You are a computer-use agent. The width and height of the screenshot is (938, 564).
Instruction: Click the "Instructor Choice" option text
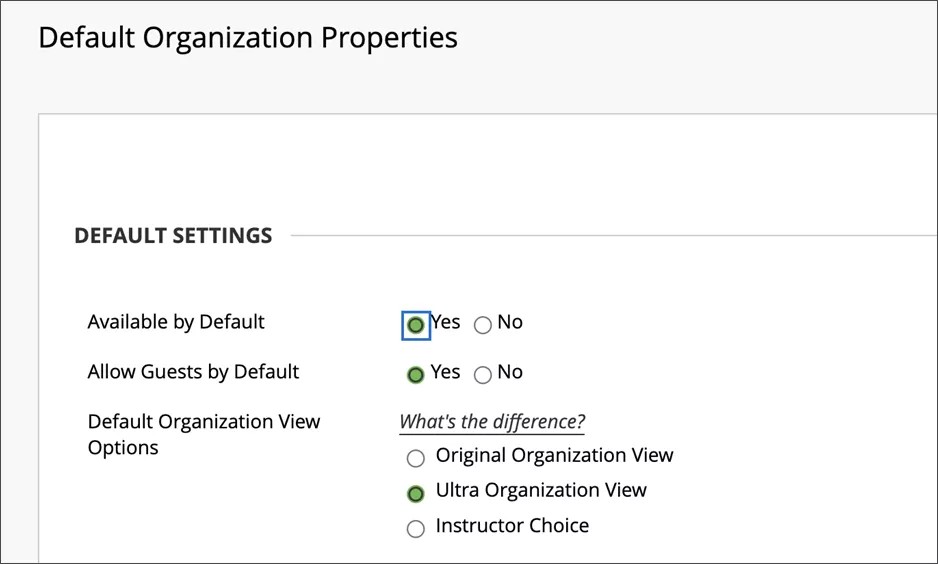point(512,526)
